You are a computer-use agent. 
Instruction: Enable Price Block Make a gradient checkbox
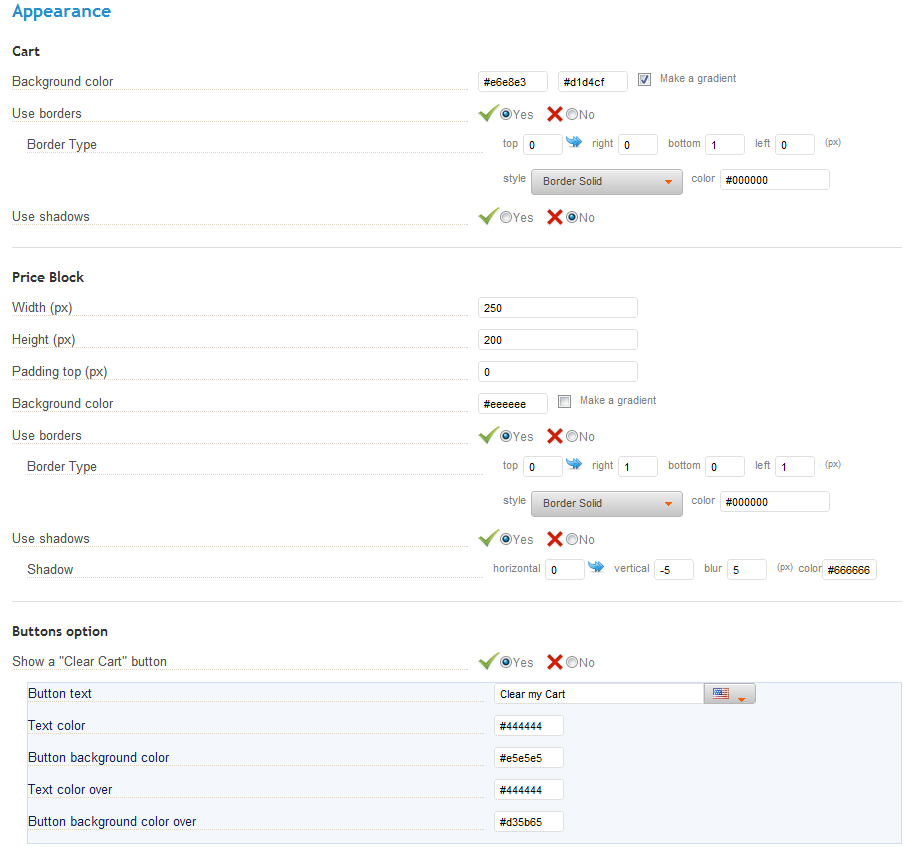tap(564, 401)
